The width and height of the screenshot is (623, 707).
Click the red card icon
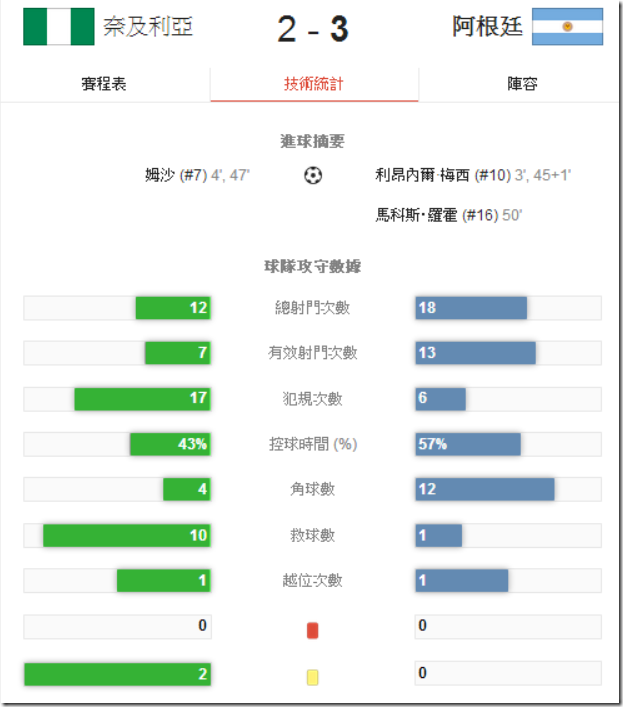pyautogui.click(x=312, y=630)
